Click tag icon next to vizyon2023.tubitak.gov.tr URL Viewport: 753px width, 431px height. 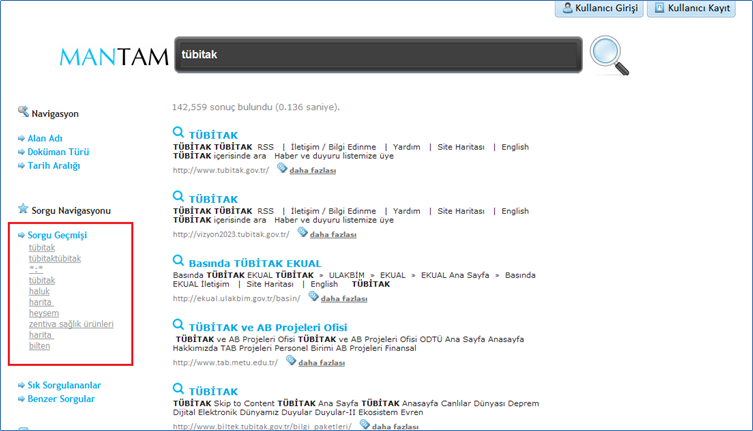click(303, 232)
